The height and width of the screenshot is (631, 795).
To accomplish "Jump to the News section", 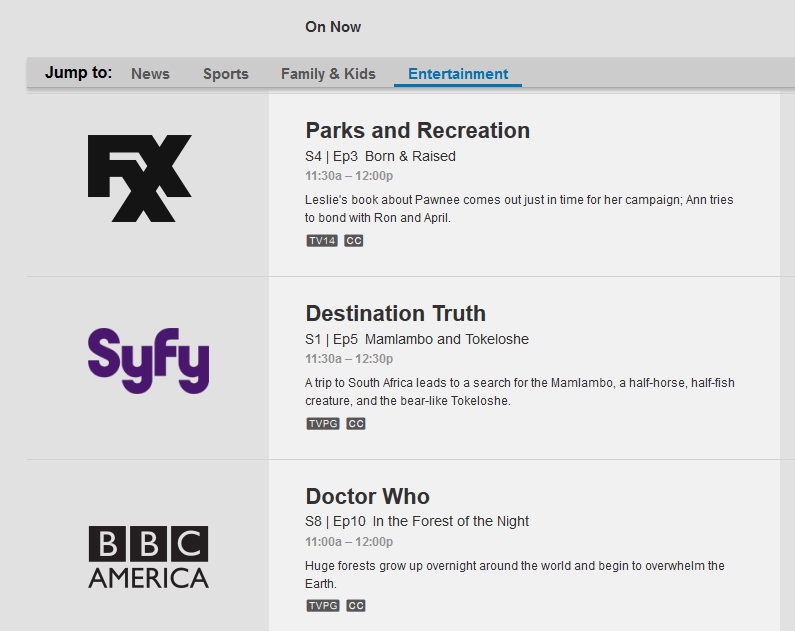I will [x=150, y=74].
